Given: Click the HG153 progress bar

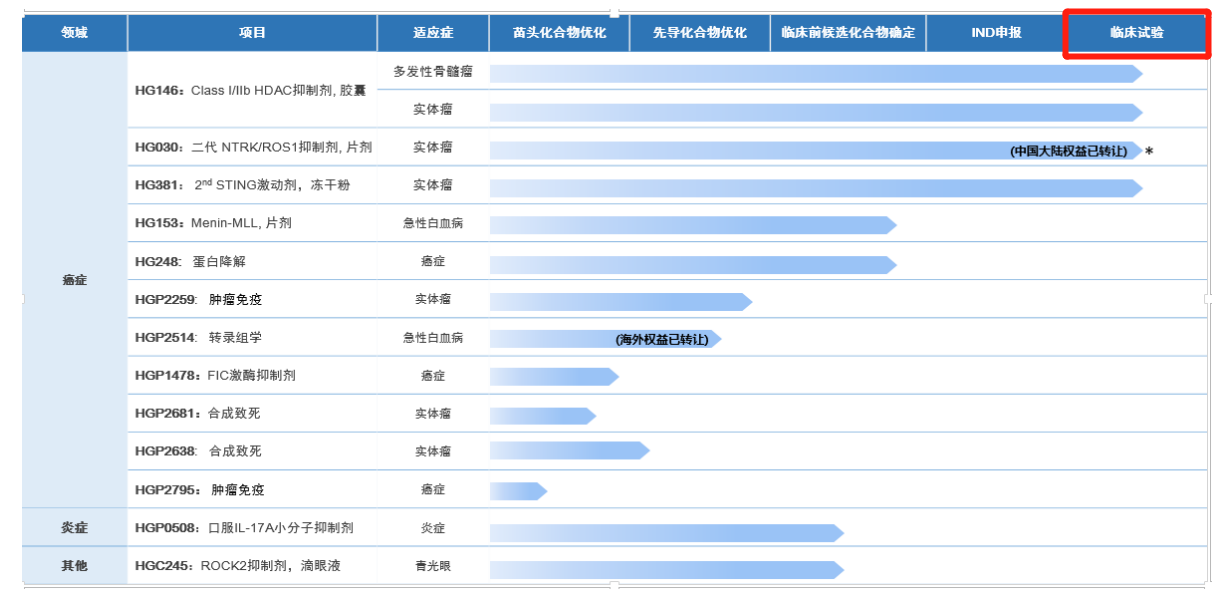Looking at the screenshot, I should click(x=693, y=226).
